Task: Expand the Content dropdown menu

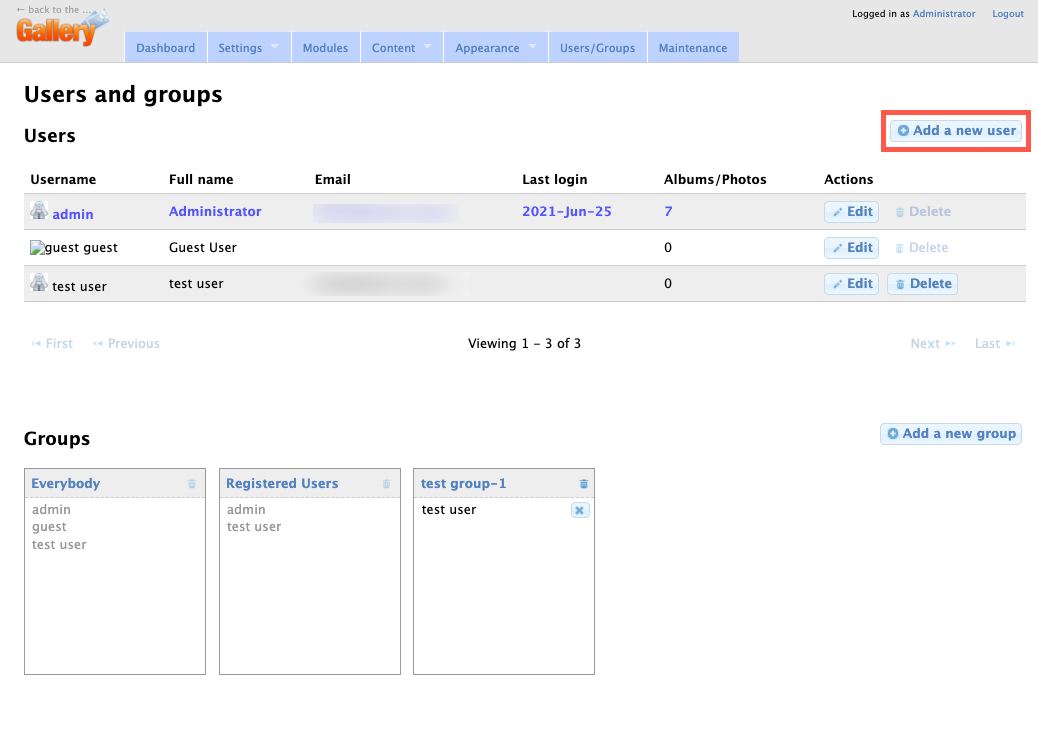Action: (x=401, y=48)
